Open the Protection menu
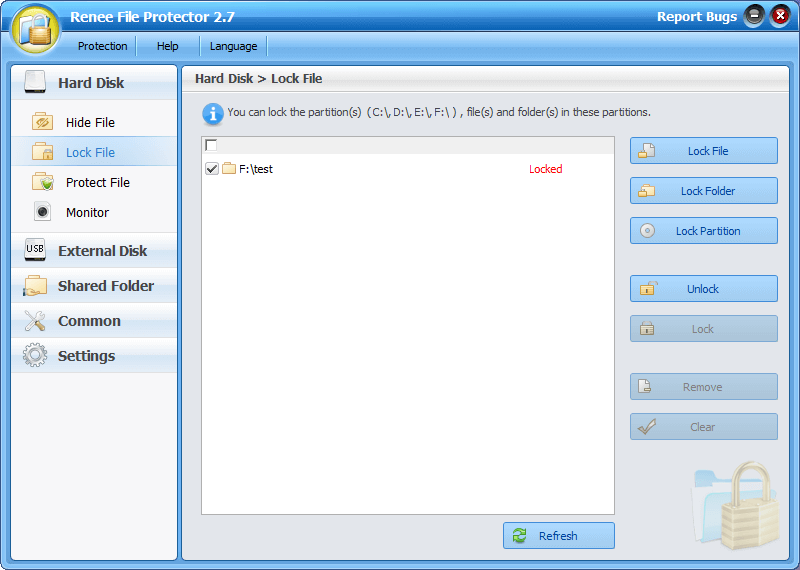Viewport: 800px width, 570px height. click(x=103, y=46)
